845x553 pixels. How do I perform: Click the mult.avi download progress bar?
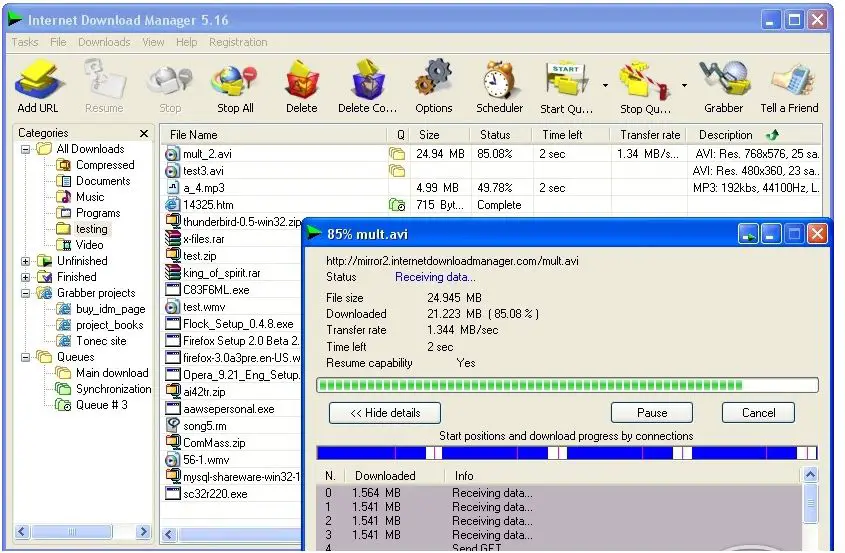pos(567,385)
